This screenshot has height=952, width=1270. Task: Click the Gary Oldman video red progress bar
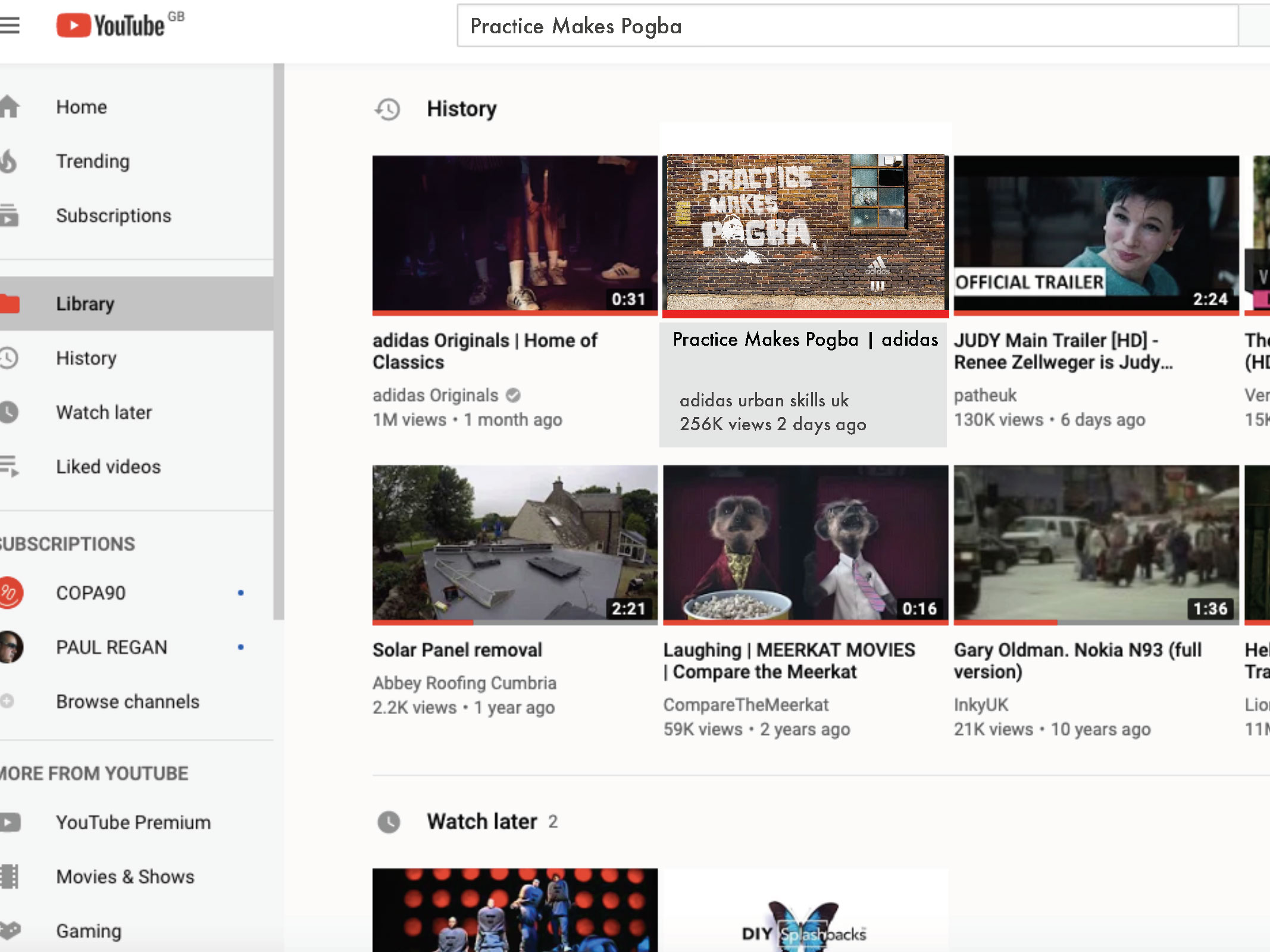(1006, 622)
